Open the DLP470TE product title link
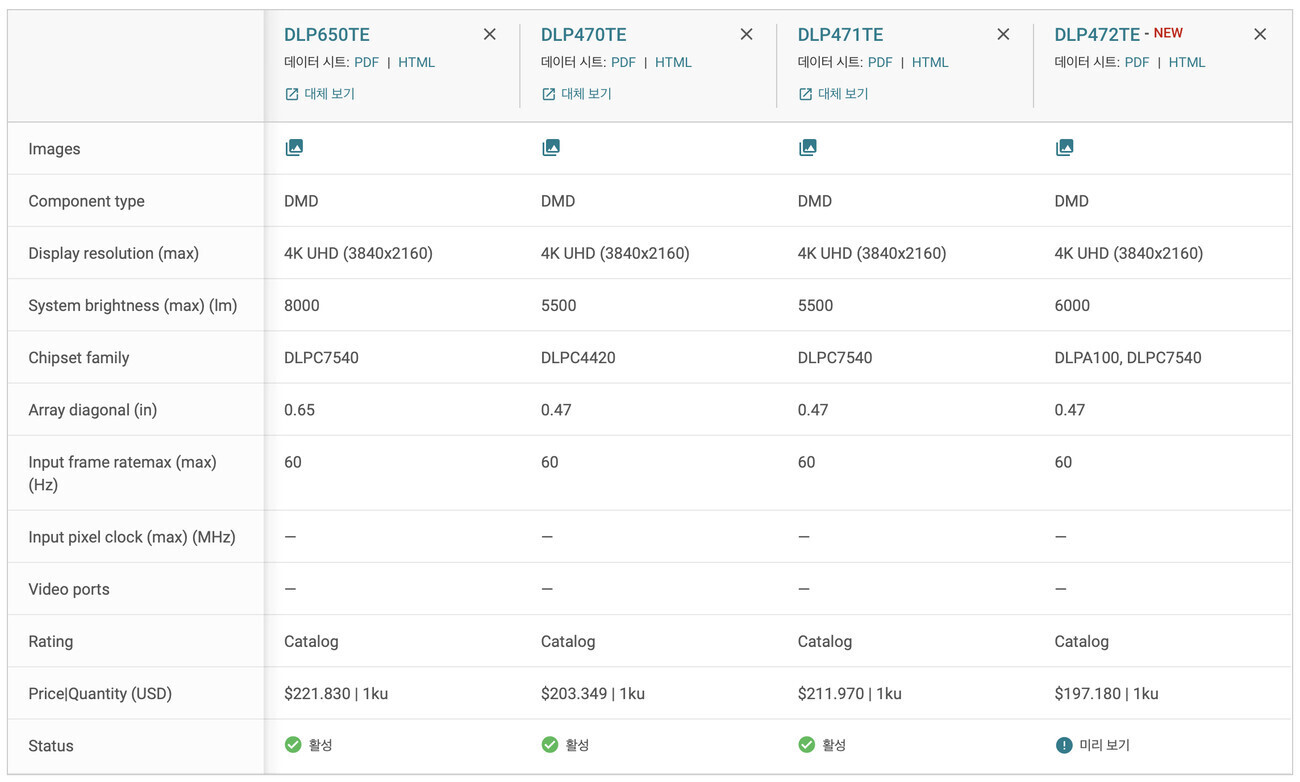Screen dimensions: 1300x782 point(584,35)
